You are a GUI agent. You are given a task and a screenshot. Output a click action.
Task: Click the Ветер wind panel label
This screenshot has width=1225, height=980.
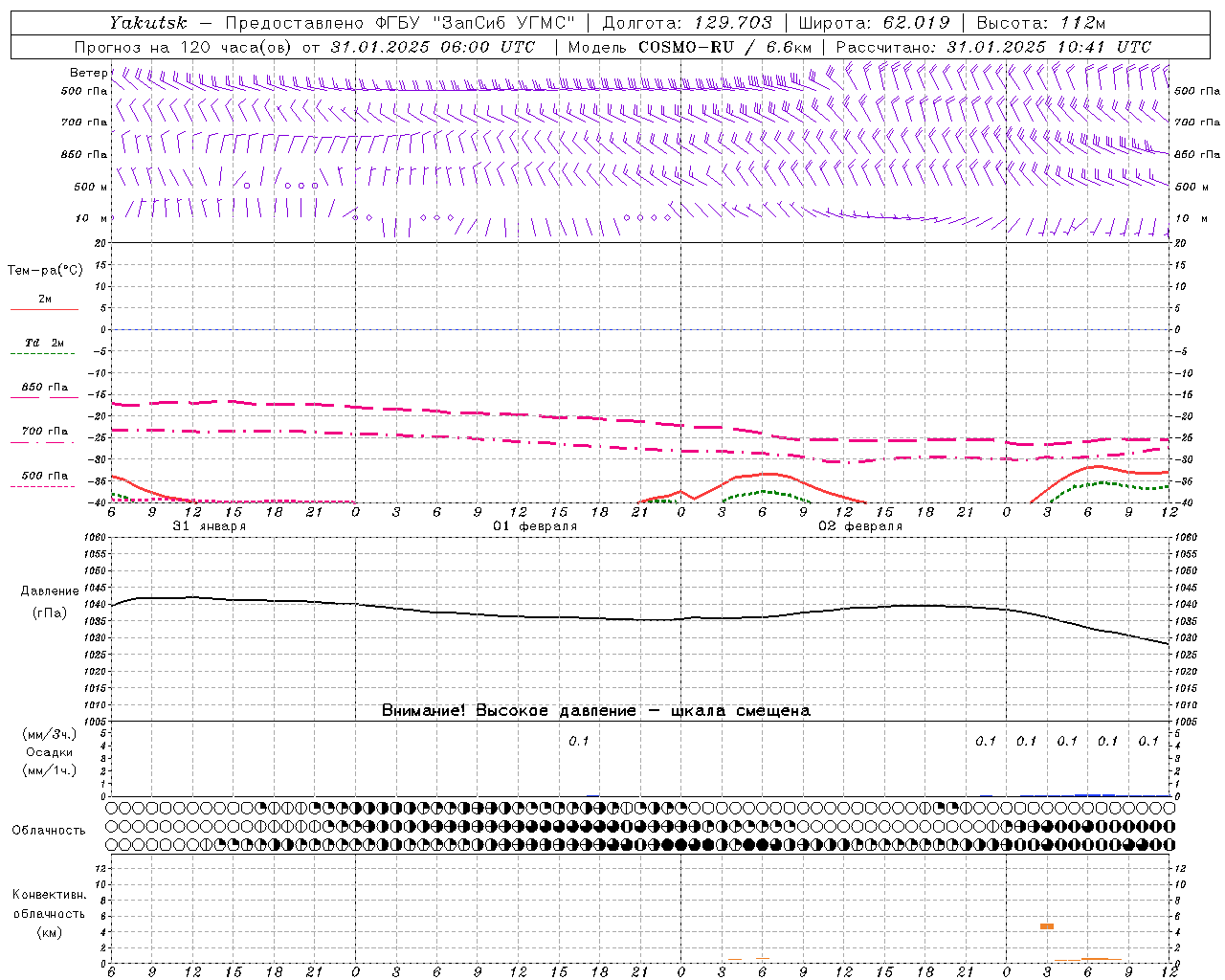tap(88, 73)
